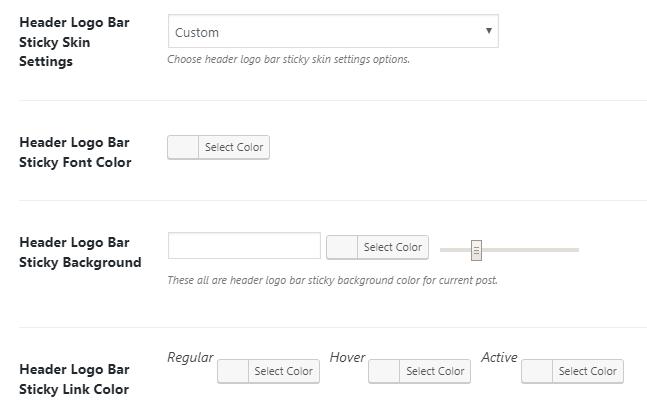647x402 pixels.
Task: Open the Sticky Skin Settings 'Custom' dropdown
Action: pyautogui.click(x=332, y=31)
